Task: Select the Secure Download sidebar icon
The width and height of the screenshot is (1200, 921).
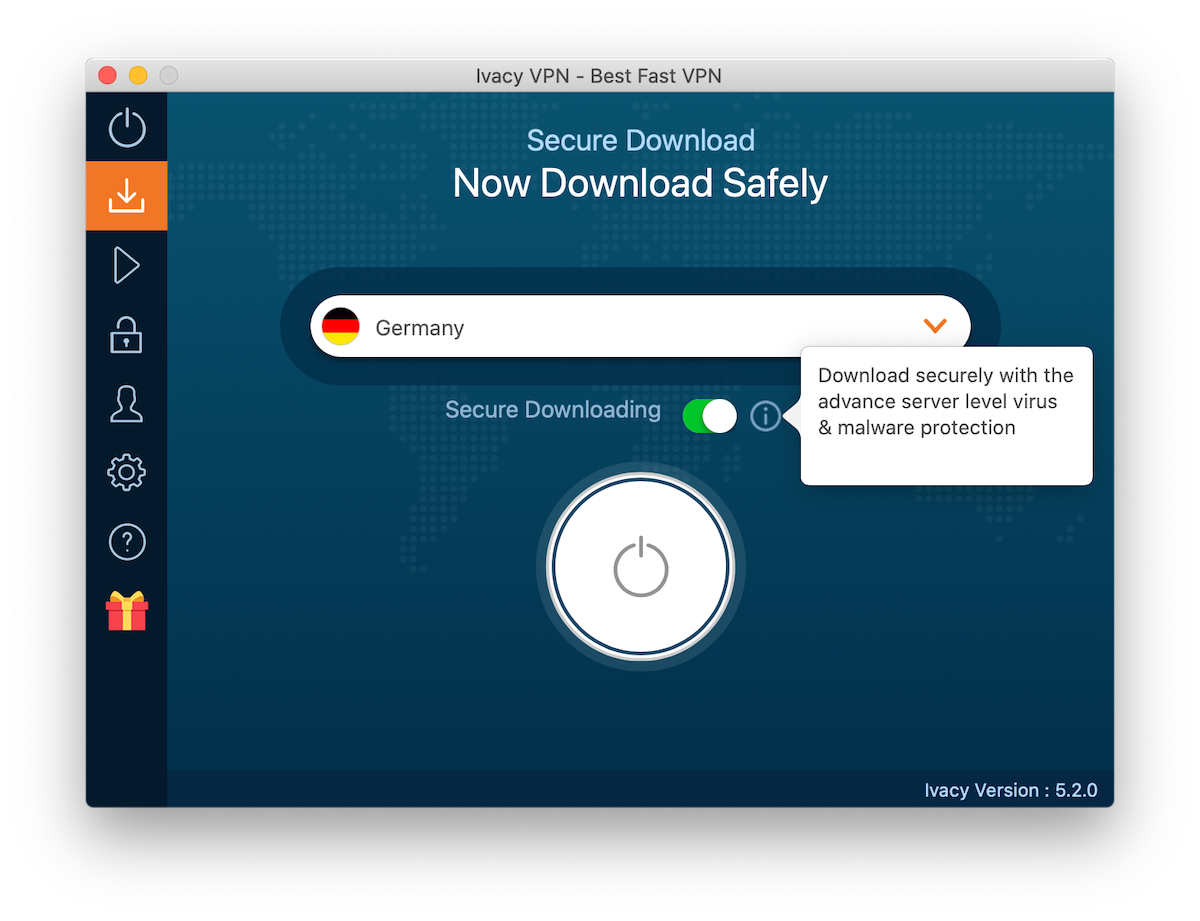Action: click(x=127, y=196)
